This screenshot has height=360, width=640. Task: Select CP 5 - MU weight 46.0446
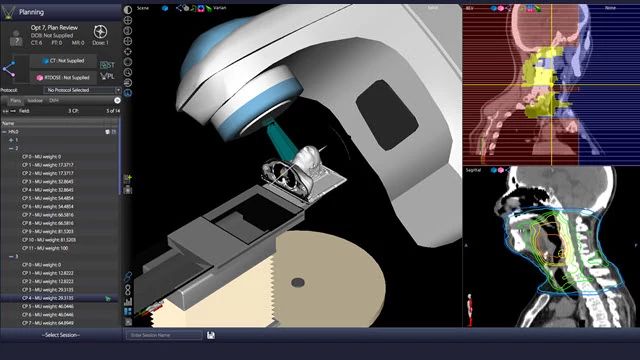[48, 307]
